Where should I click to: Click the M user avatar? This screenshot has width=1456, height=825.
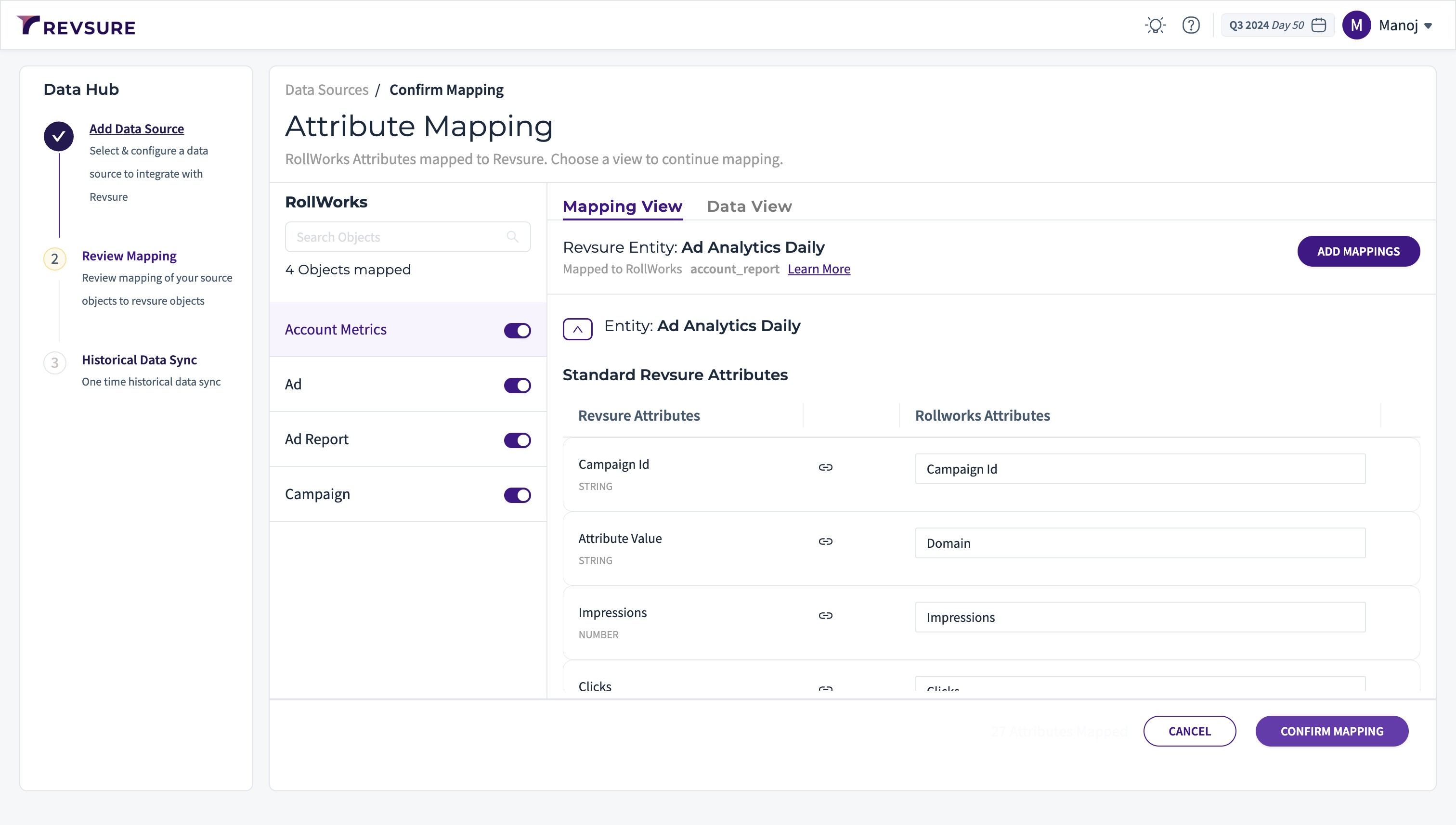[x=1356, y=26]
